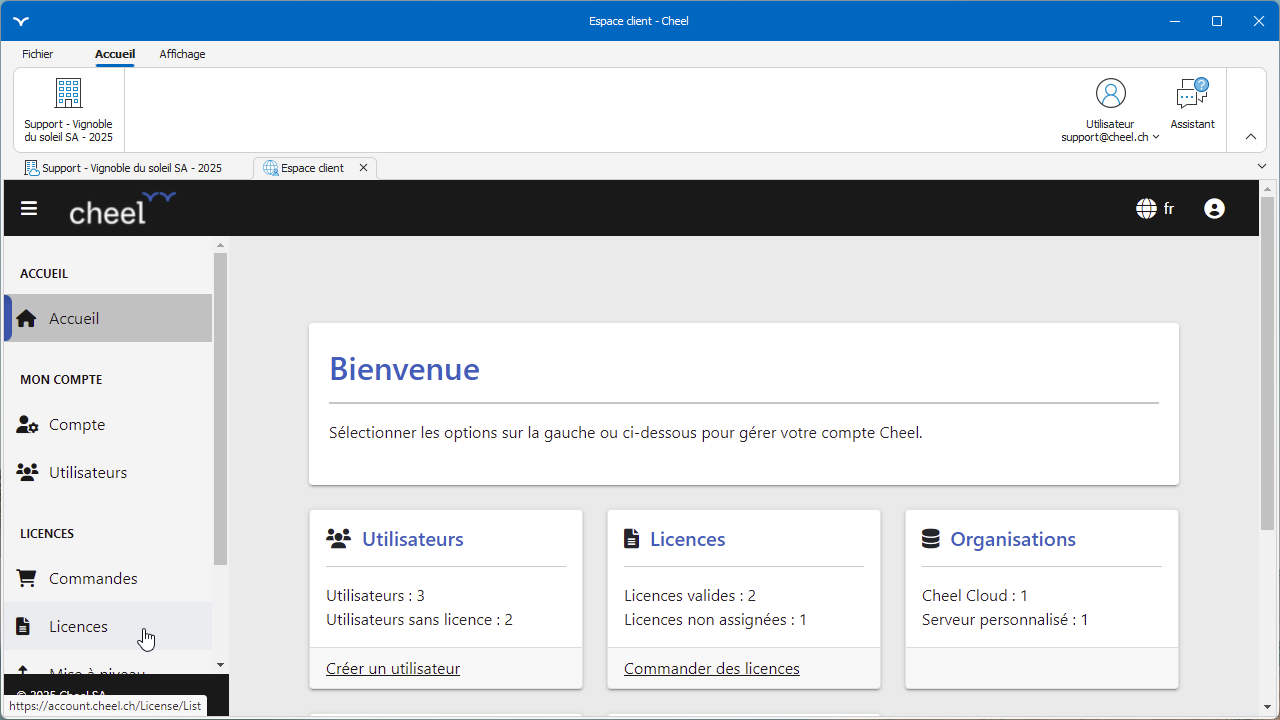Click the Créer un utilisateur link

tap(393, 669)
